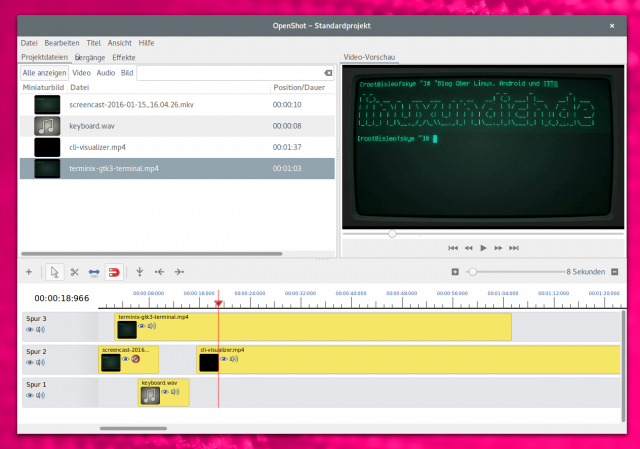Unmute the screencast-2016 clip's red speaker icon
The image size is (640, 449).
click(x=136, y=359)
